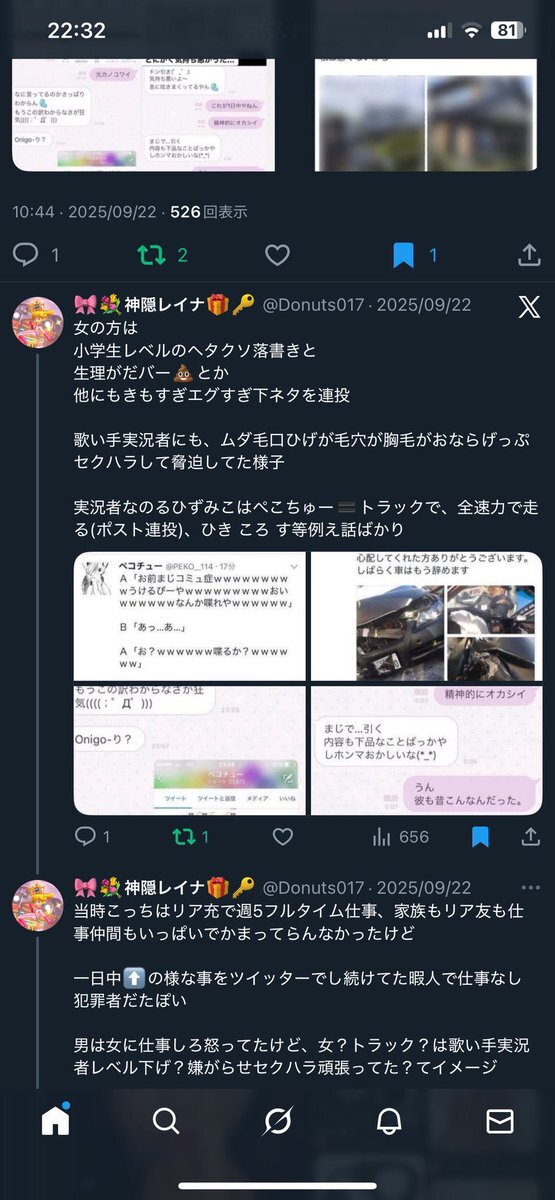Viewport: 555px width, 1200px height.
Task: Tap reply icon on 526-view post
Action: [x=27, y=255]
